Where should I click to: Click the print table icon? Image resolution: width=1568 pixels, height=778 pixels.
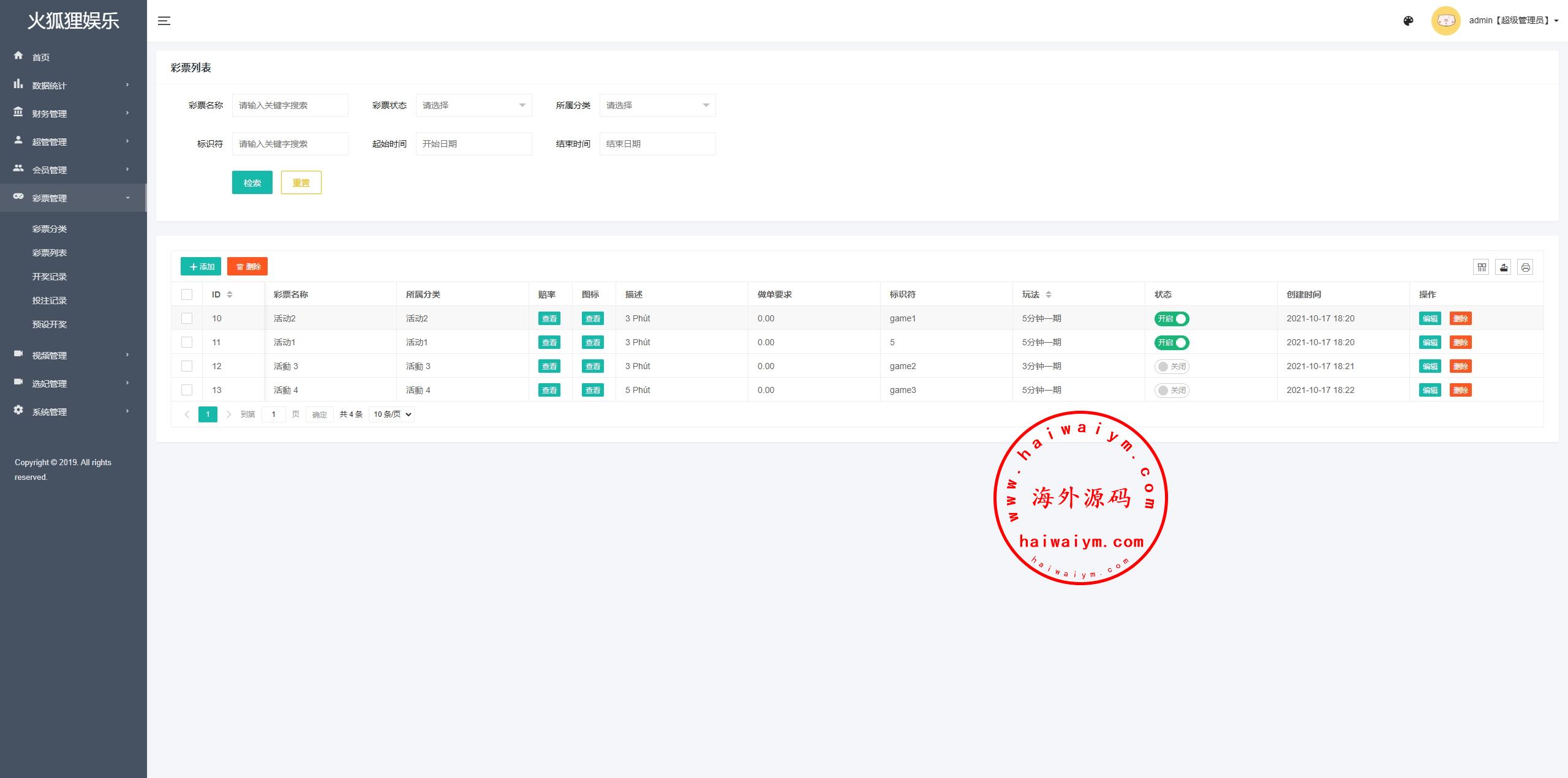[1525, 267]
